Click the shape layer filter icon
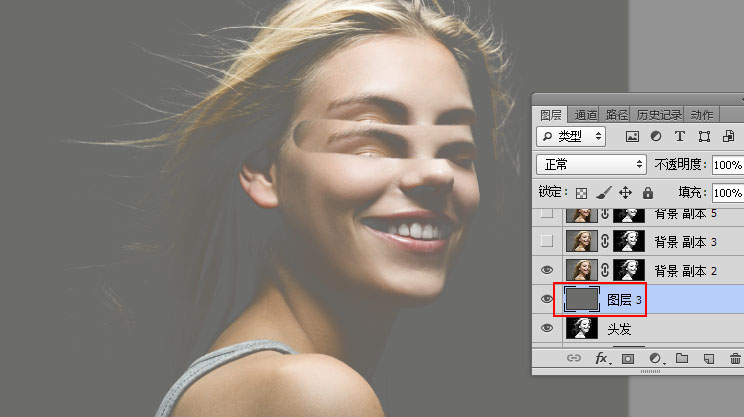Viewport: 744px width, 417px height. tap(704, 136)
